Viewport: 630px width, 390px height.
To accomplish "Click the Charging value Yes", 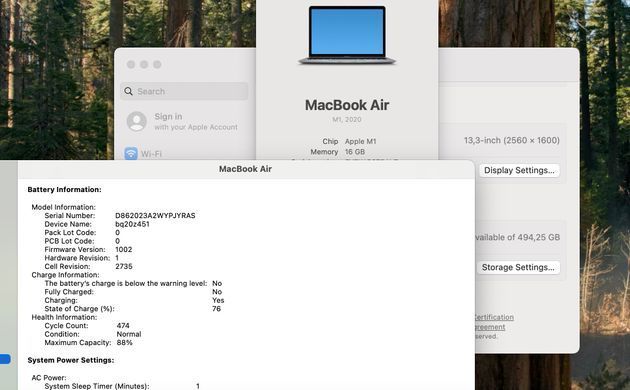I will (x=218, y=300).
